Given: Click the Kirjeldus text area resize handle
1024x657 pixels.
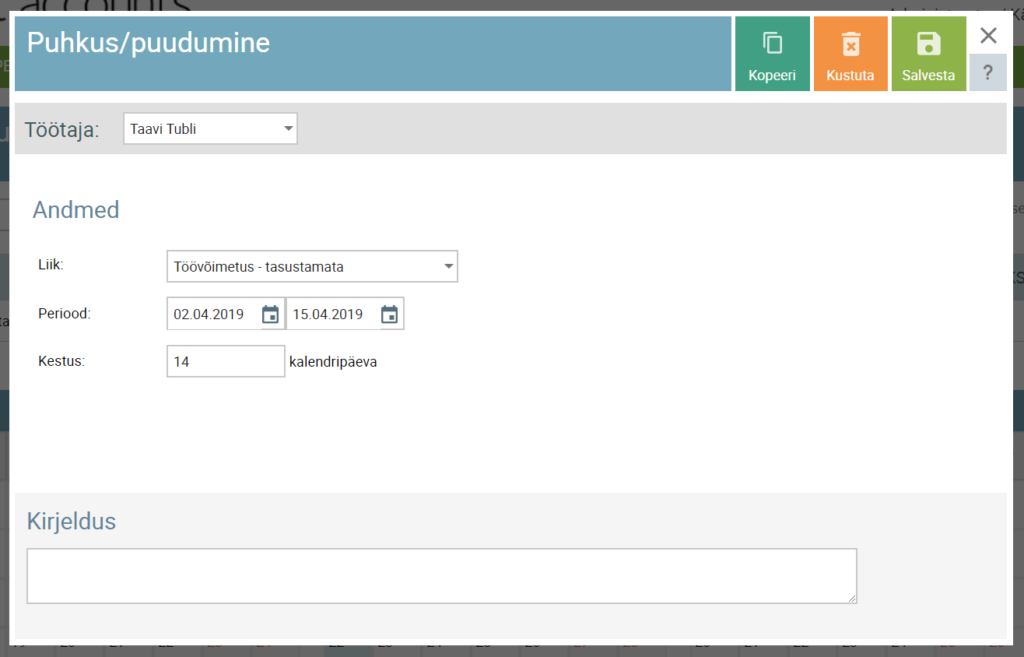Looking at the screenshot, I should pos(852,598).
